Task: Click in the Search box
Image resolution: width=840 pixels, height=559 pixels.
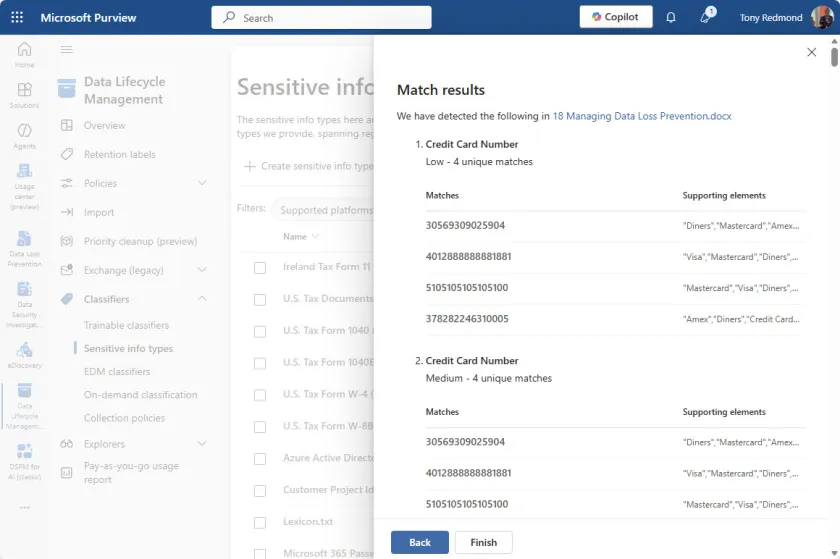Action: click(x=321, y=17)
